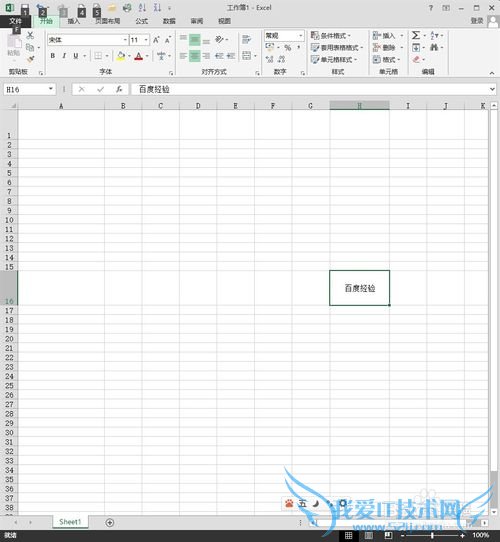Click the Cut scissors icon

tap(30, 35)
